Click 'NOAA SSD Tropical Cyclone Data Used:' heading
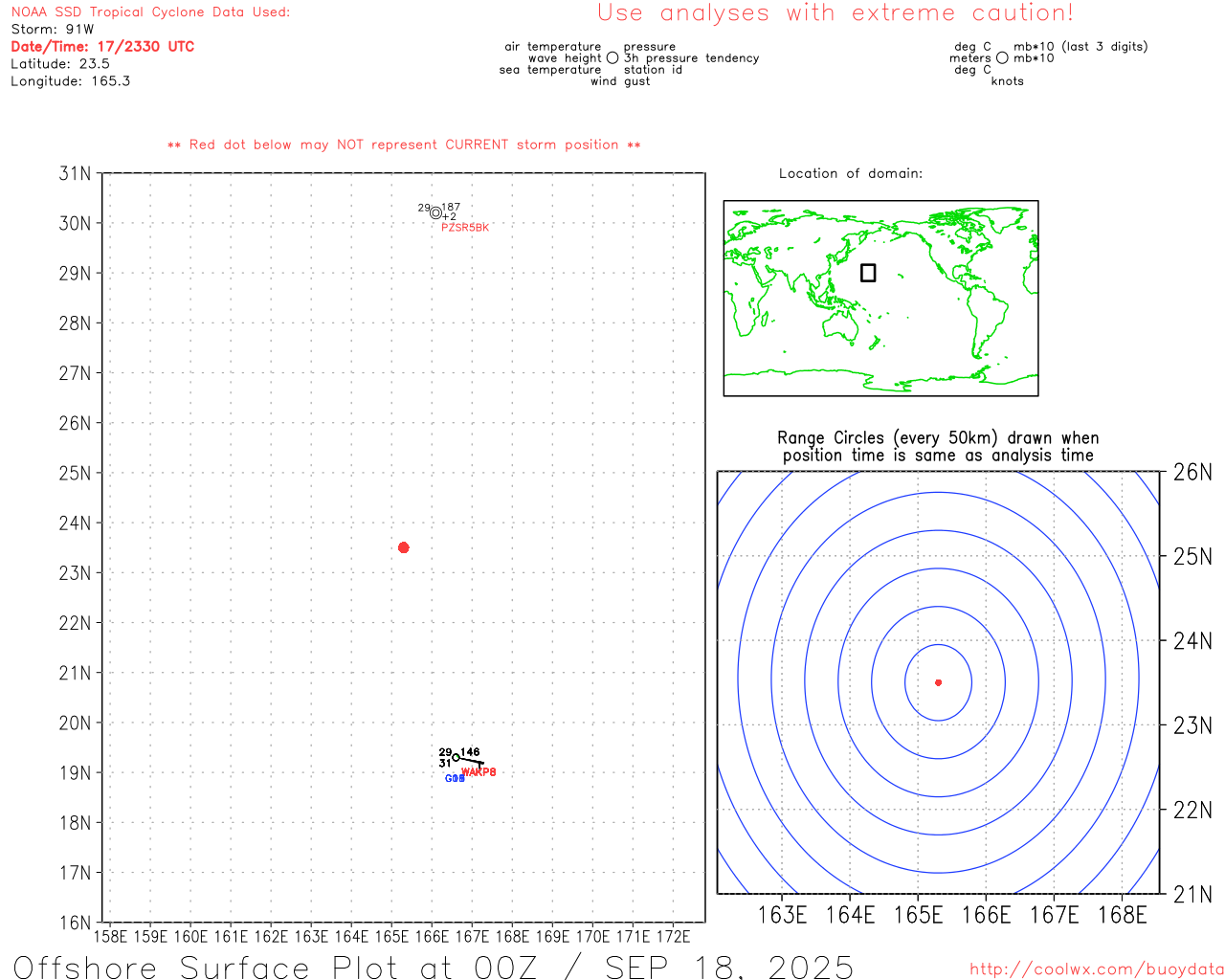 pos(150,12)
